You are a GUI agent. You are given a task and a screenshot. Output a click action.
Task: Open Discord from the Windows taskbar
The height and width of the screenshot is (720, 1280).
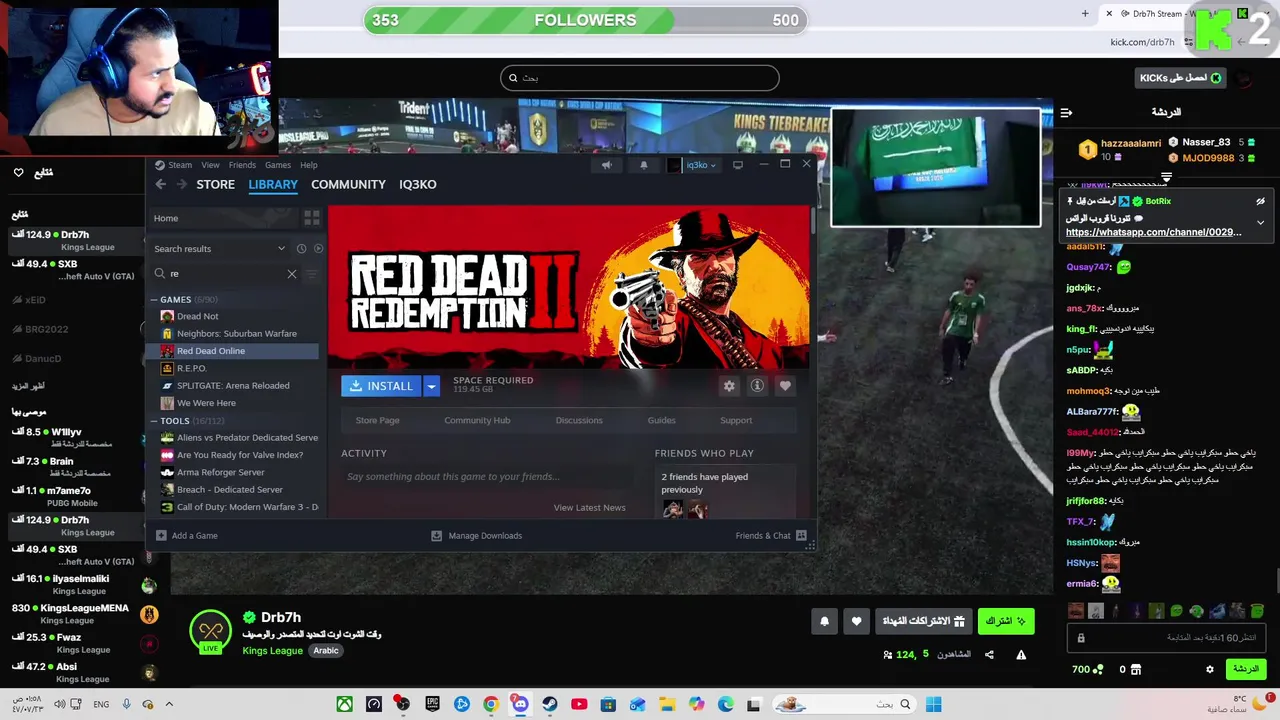(x=520, y=704)
